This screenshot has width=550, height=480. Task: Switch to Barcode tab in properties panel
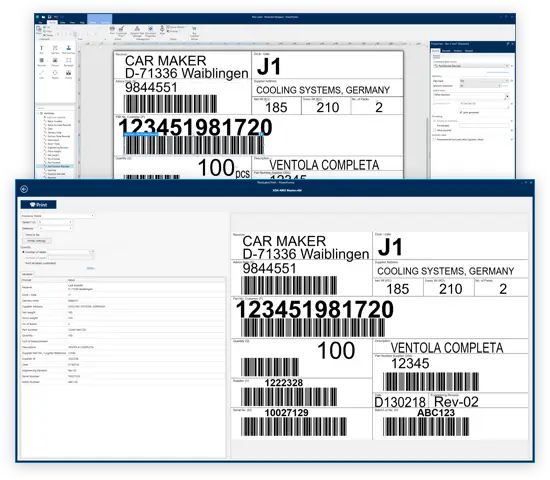[446, 51]
